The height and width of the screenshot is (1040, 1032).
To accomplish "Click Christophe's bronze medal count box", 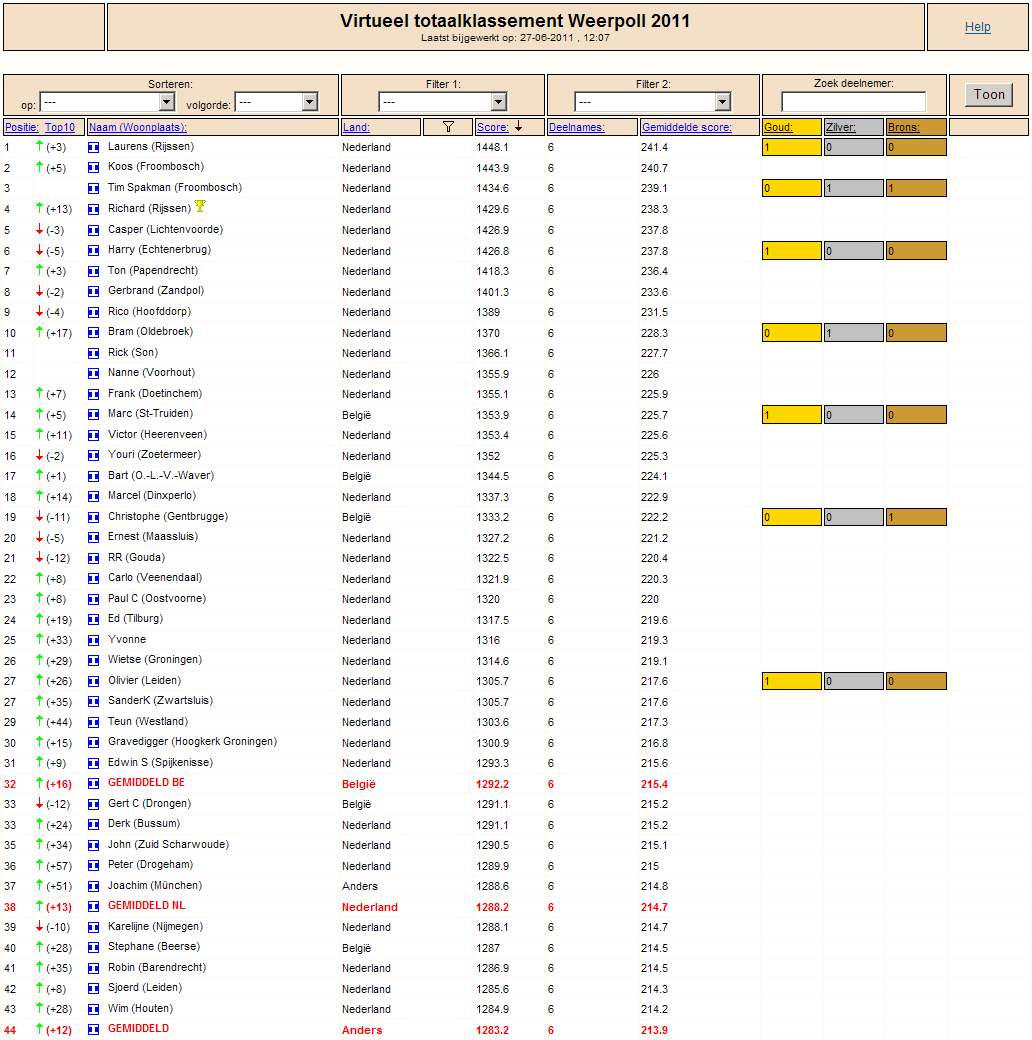I will [916, 517].
